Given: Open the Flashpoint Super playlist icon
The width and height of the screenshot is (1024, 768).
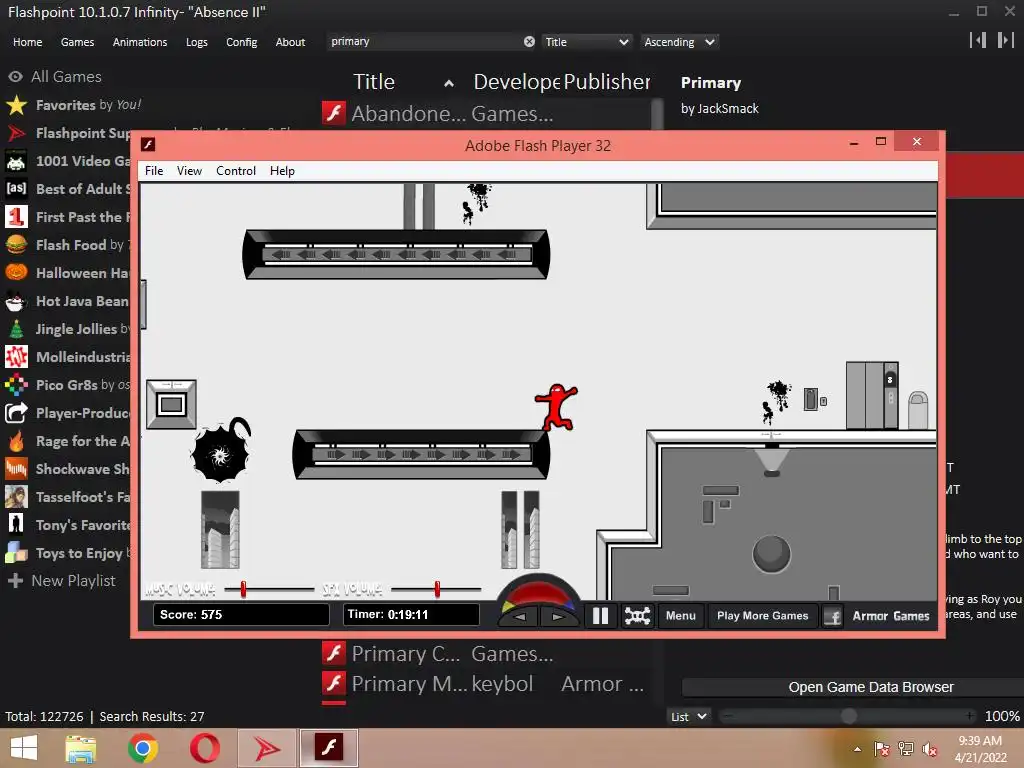Looking at the screenshot, I should pos(16,133).
